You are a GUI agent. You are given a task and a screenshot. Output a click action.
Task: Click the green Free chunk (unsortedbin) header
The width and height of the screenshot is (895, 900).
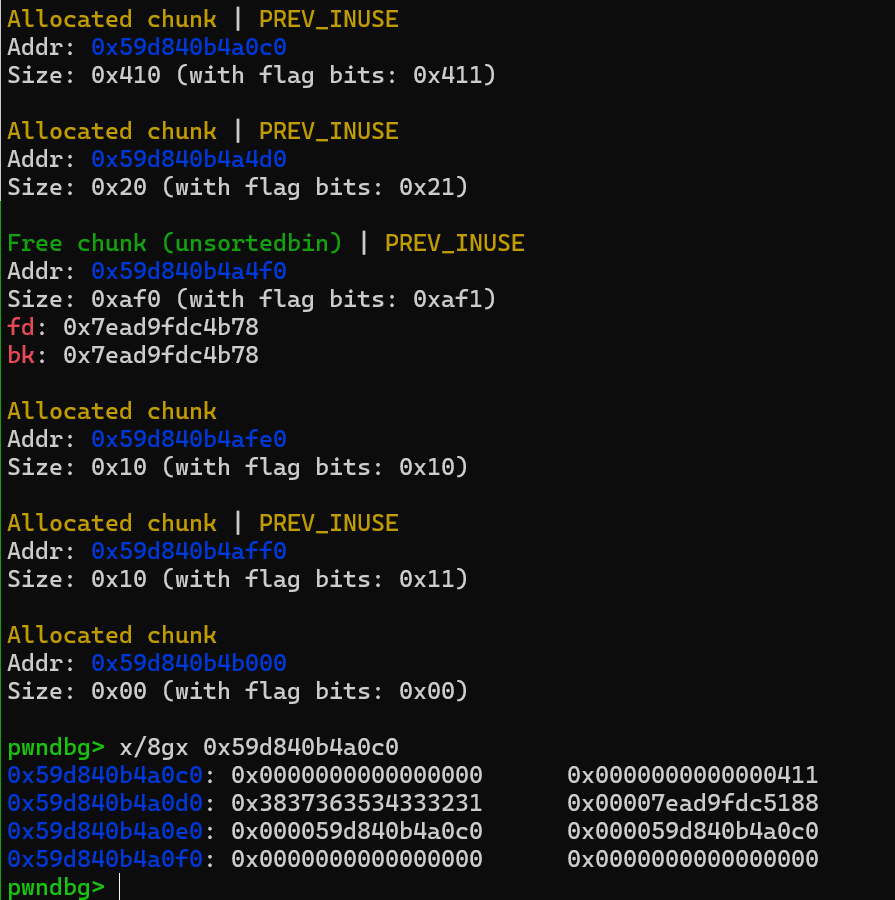coord(174,243)
